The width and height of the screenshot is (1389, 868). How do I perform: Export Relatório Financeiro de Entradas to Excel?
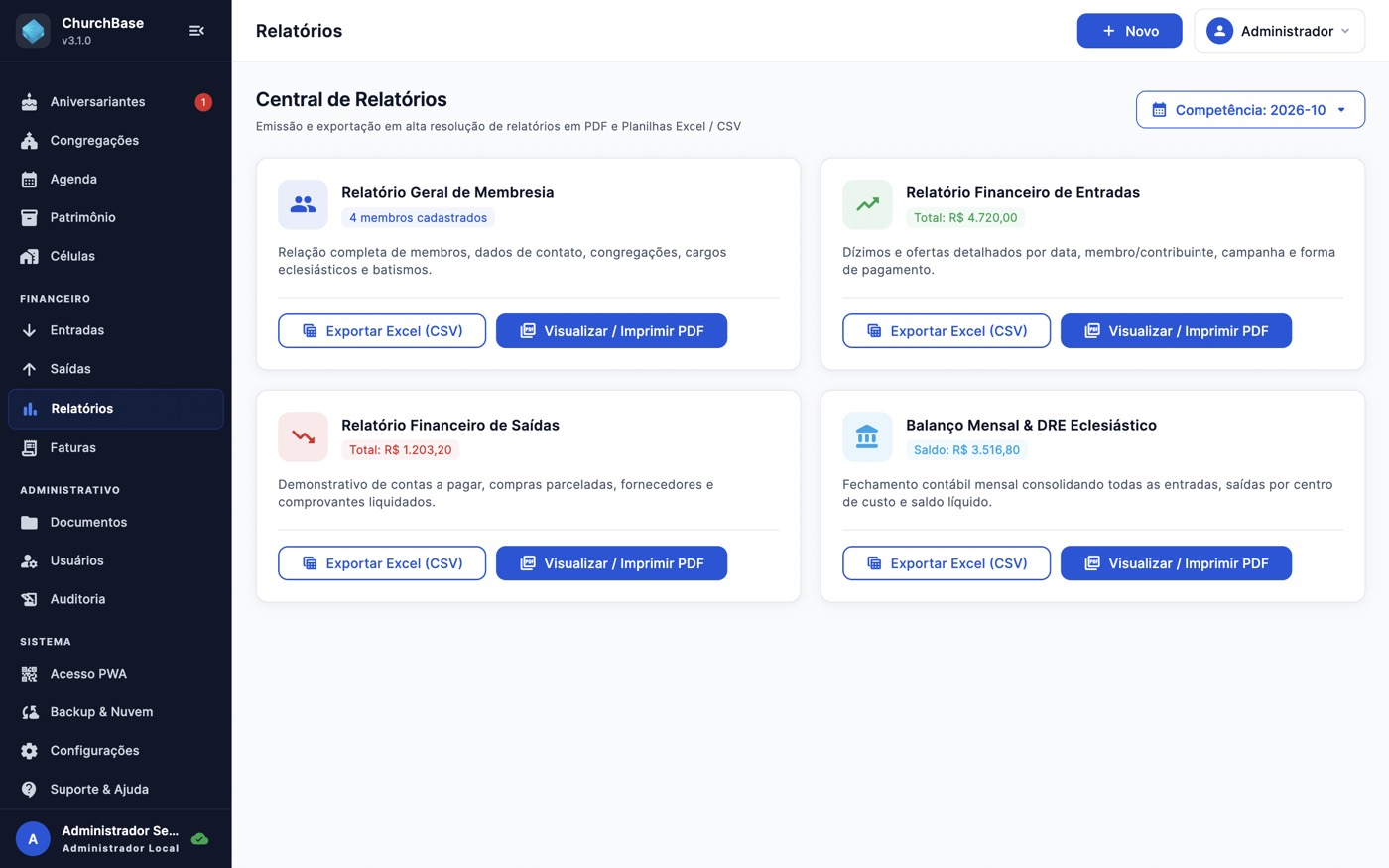947,331
